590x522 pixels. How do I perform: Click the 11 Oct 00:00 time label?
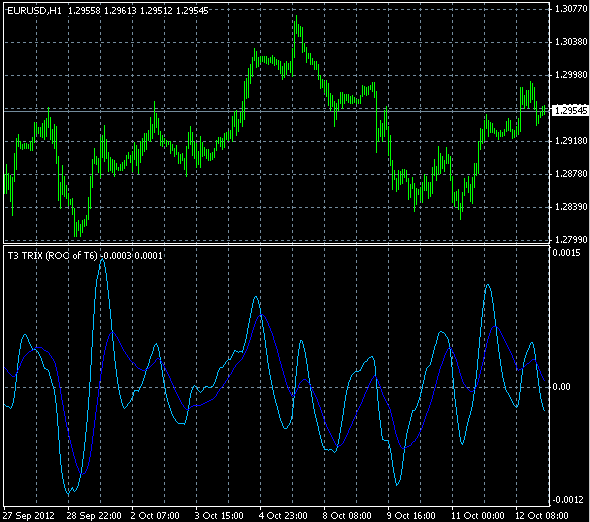(x=477, y=516)
